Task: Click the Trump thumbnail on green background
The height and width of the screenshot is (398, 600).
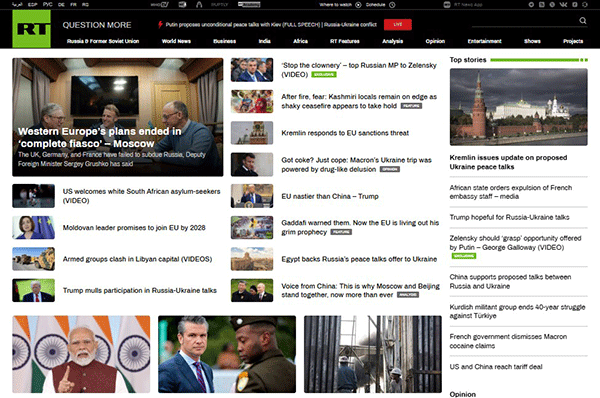Action: (x=33, y=290)
